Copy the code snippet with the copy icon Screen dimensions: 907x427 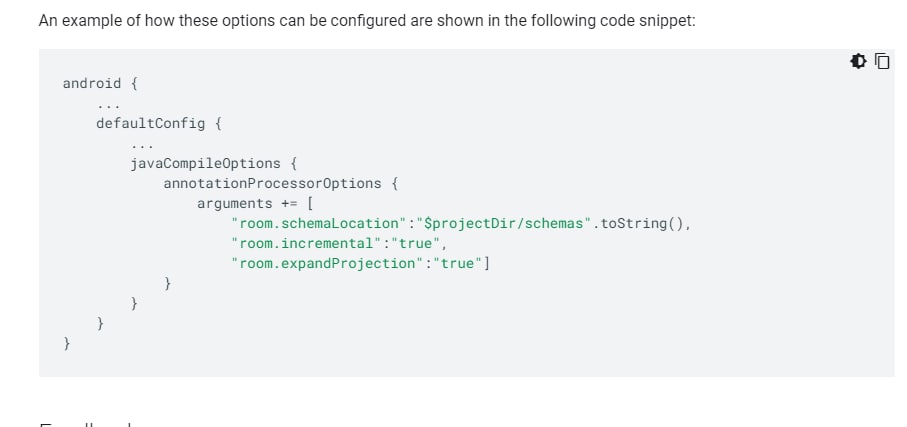pos(882,61)
